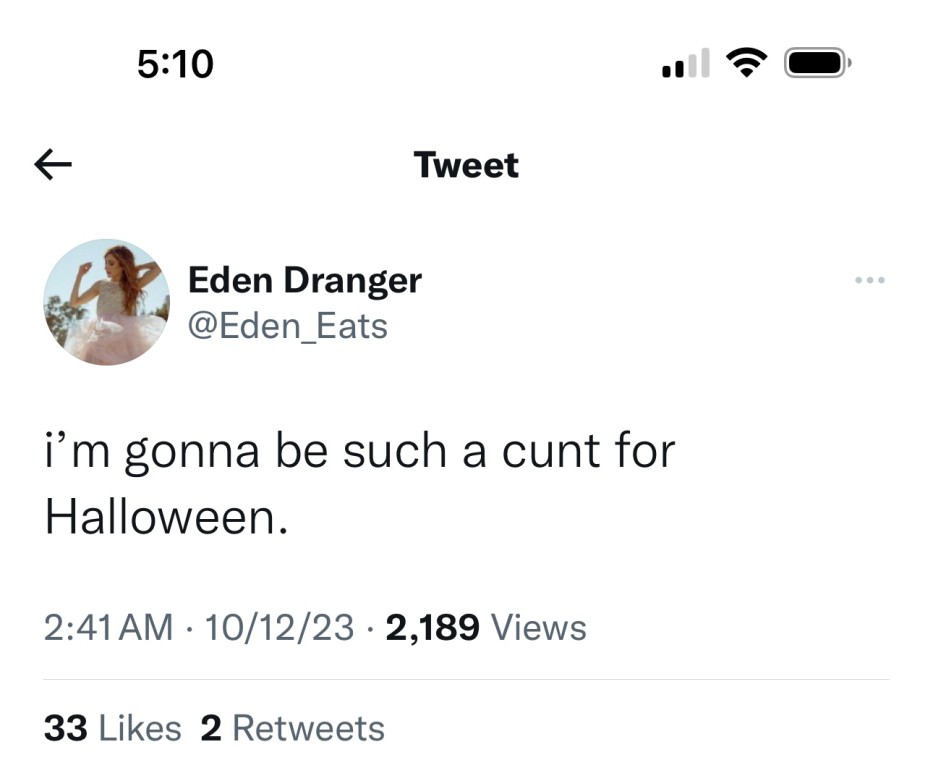Tap the cellular signal strength icon
The height and width of the screenshot is (768, 933).
pos(685,65)
